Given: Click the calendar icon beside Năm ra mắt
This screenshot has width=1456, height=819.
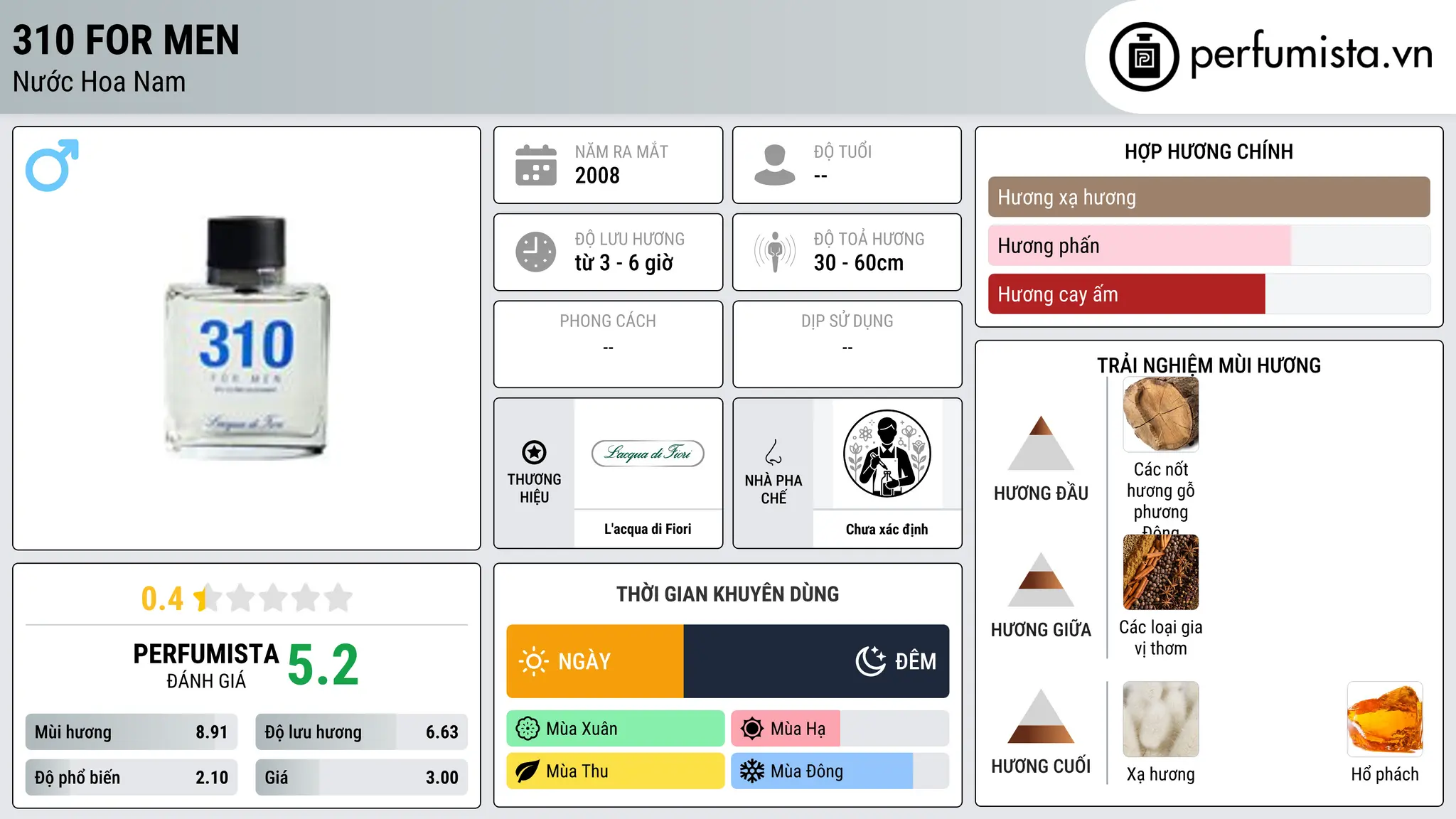Looking at the screenshot, I should (535, 165).
